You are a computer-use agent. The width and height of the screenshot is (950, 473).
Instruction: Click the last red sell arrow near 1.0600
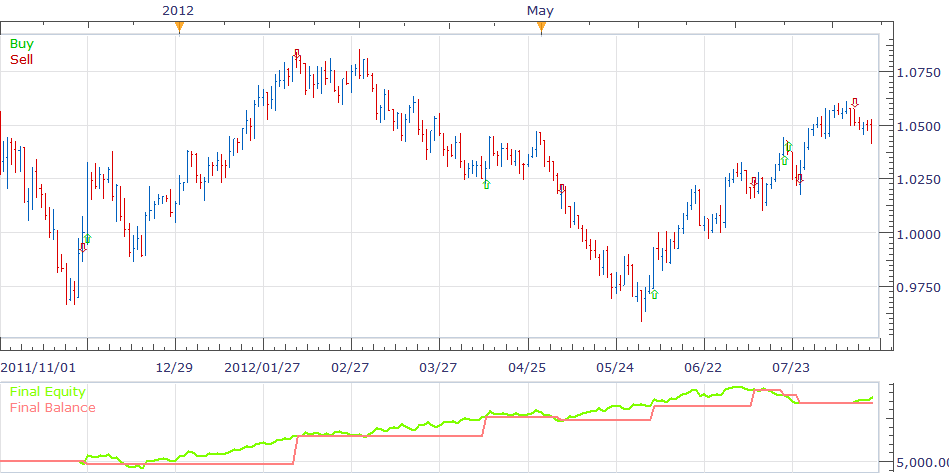[x=854, y=102]
